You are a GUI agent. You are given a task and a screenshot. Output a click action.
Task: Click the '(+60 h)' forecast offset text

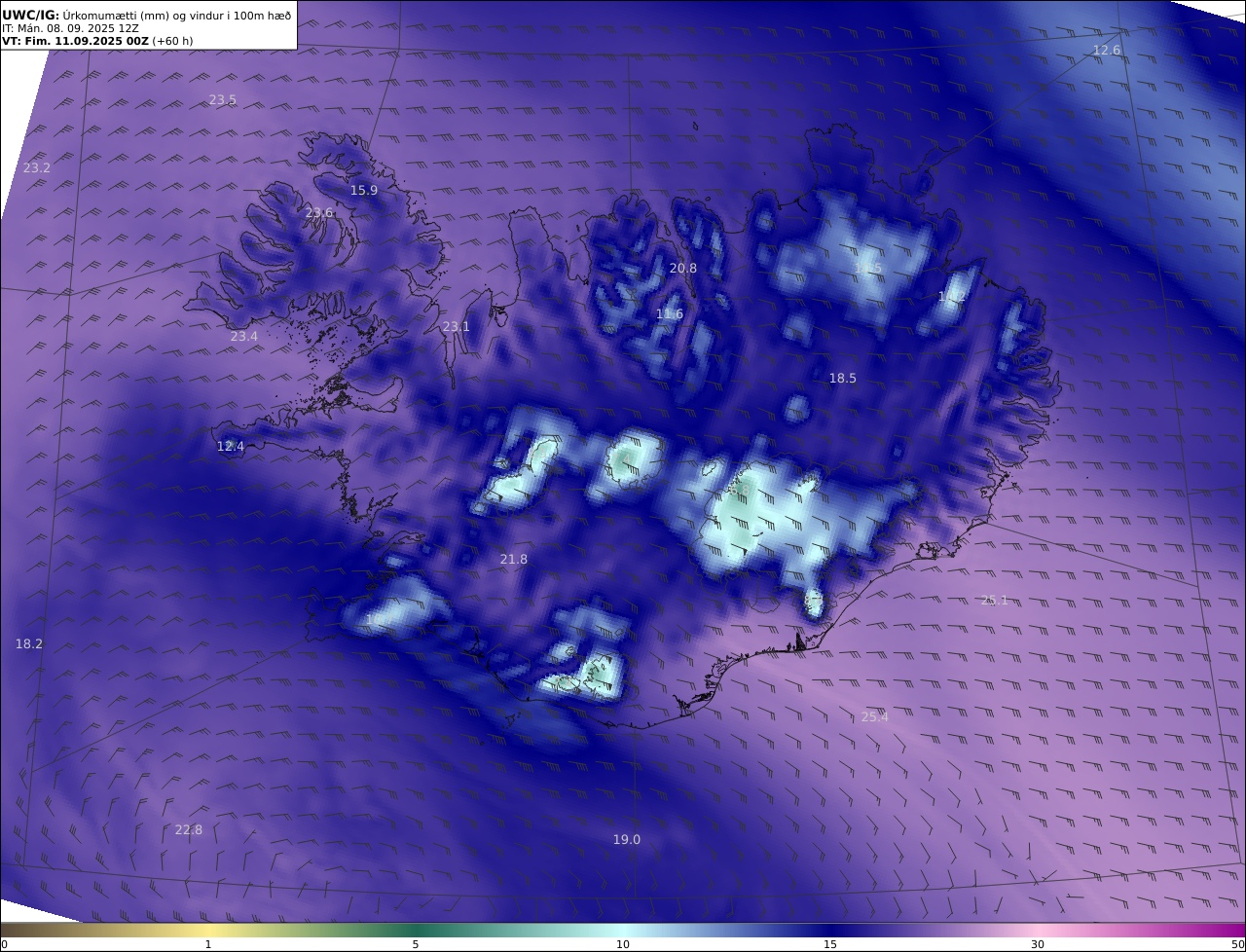(172, 42)
